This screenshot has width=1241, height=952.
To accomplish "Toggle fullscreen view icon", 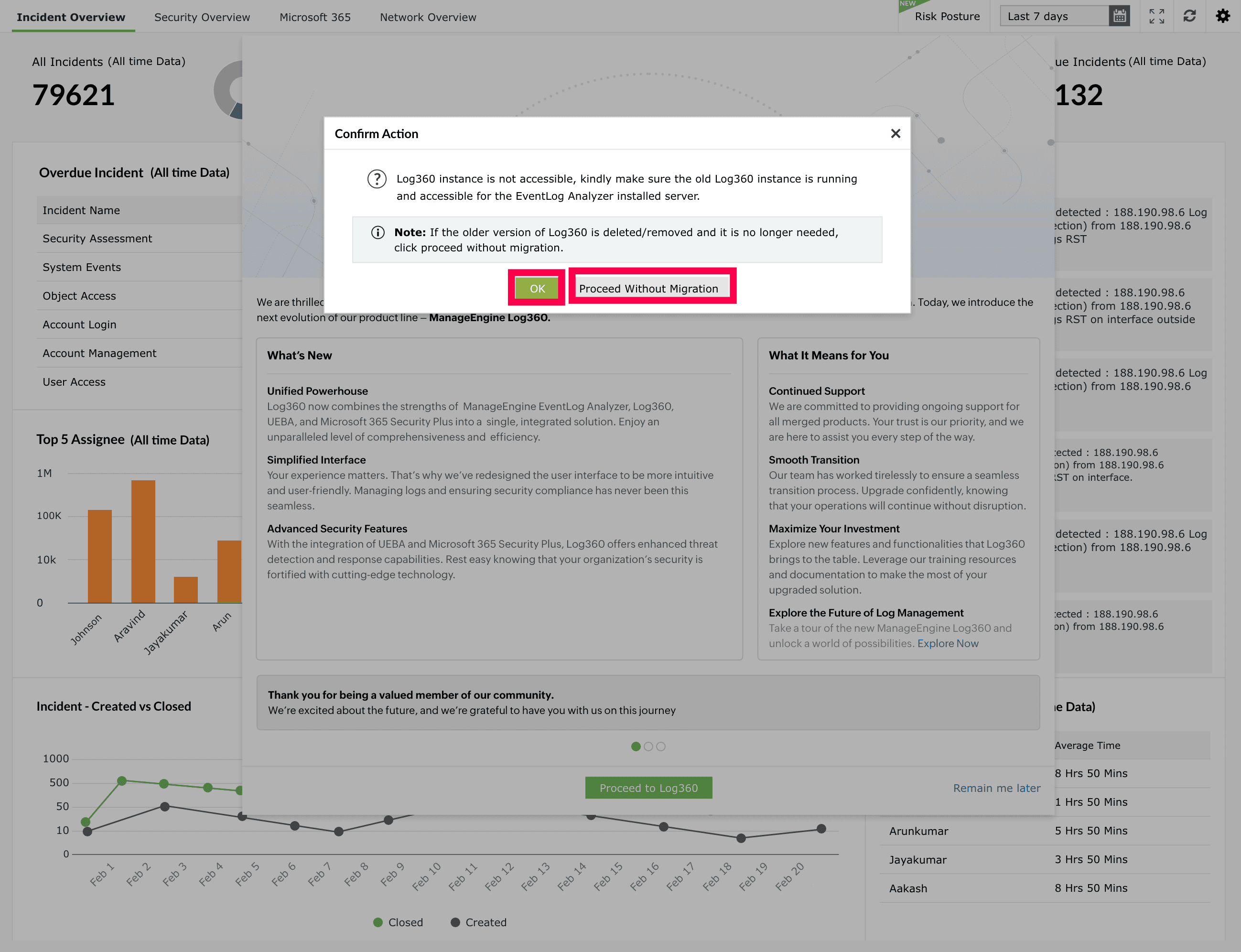I will pos(1156,16).
